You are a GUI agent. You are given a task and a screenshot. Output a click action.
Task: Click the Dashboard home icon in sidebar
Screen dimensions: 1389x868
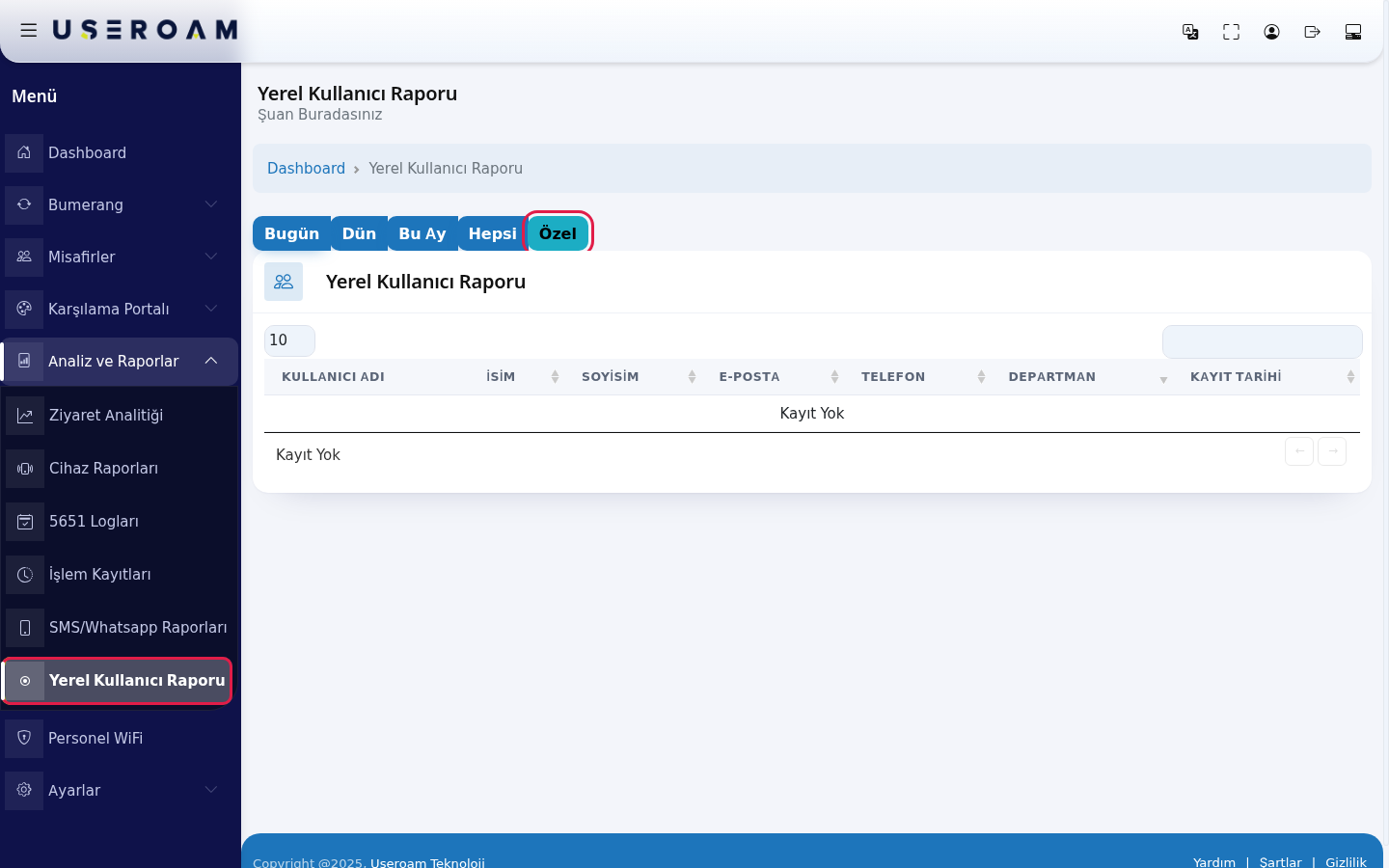24,152
